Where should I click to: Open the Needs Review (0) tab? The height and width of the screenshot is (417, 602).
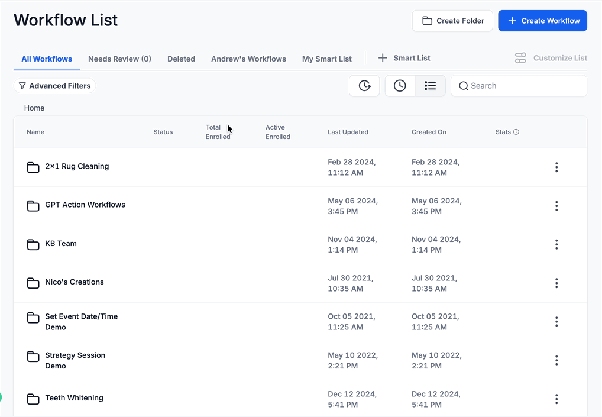(x=120, y=59)
